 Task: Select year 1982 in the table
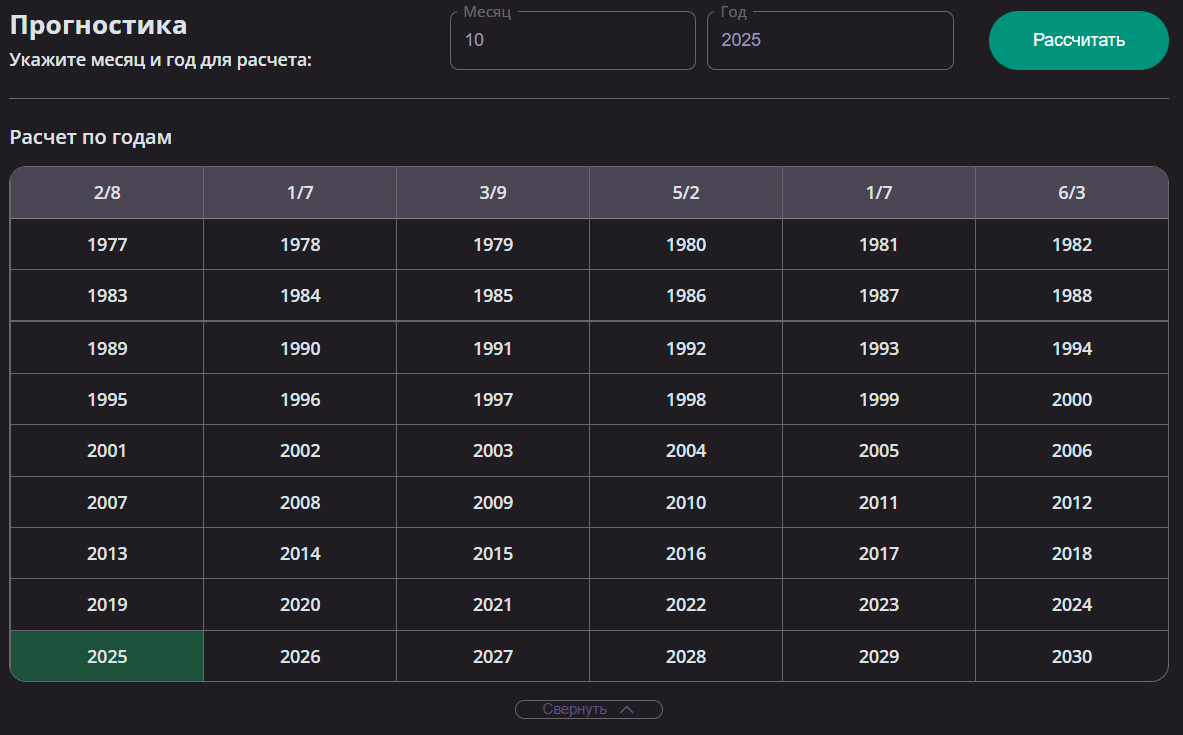pos(1072,244)
